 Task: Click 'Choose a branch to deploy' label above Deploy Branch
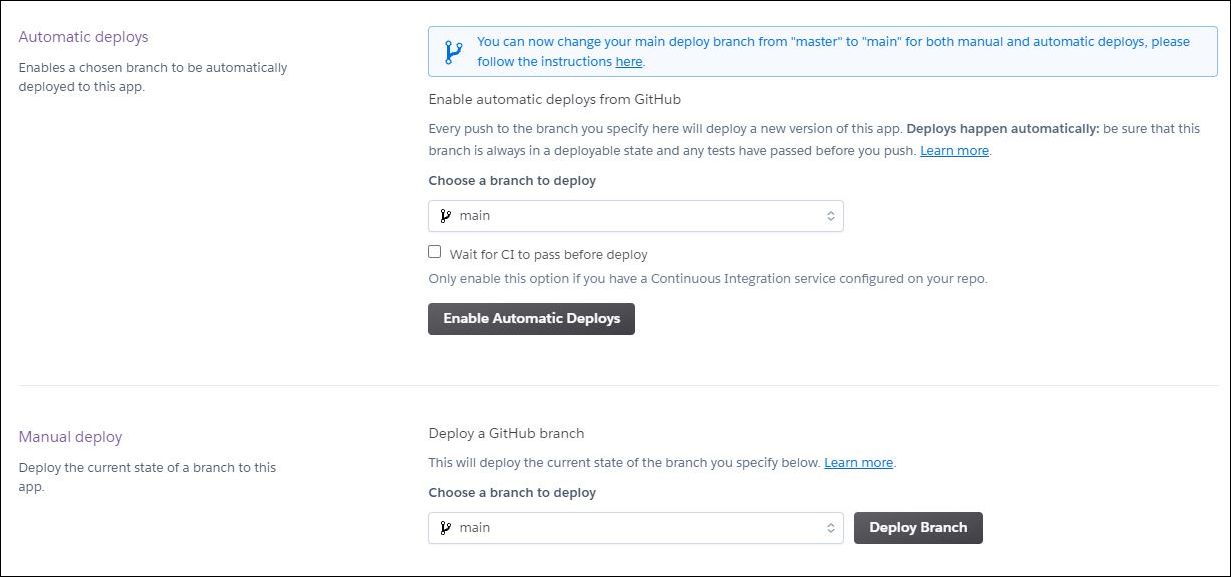tap(512, 493)
